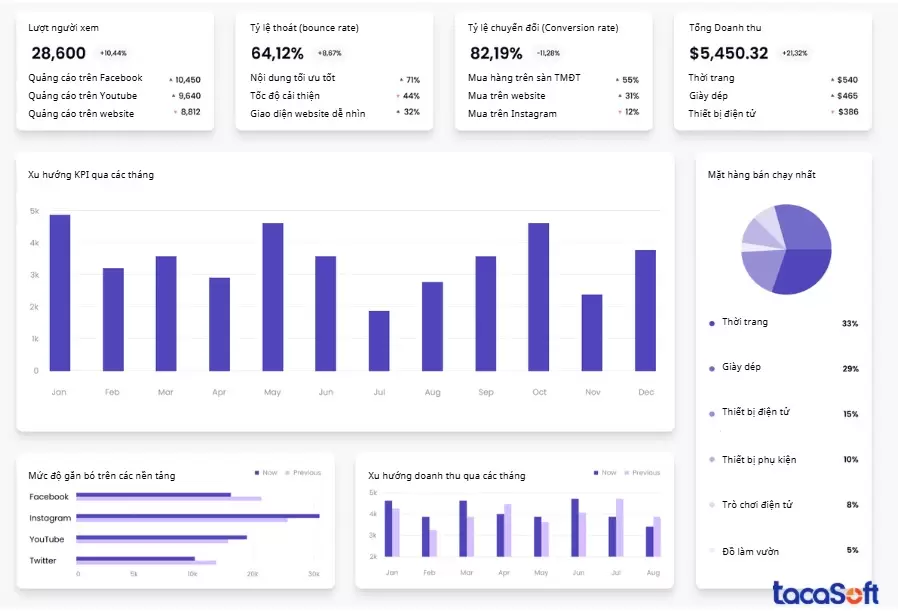Toggle Previous legend in monthly revenue chart
This screenshot has width=898, height=614.
640,472
